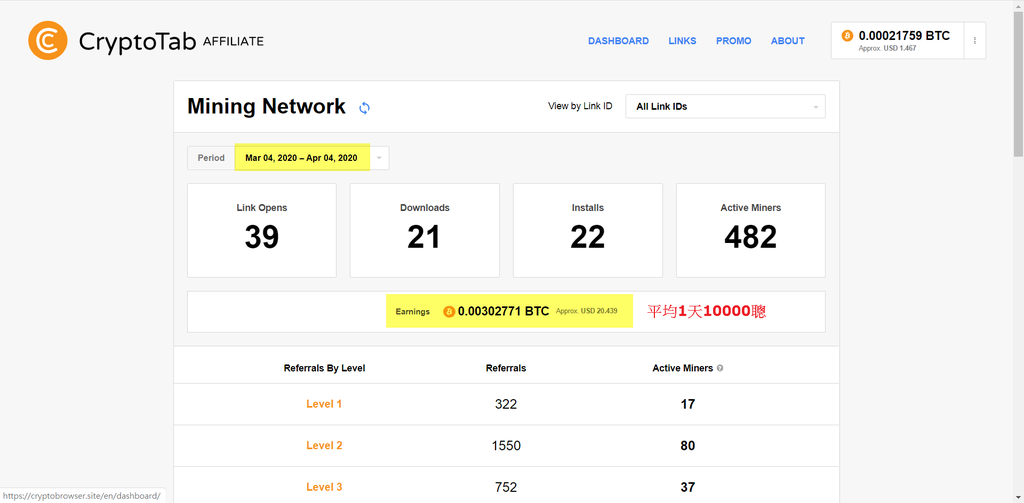The width and height of the screenshot is (1024, 503).
Task: Click the 0.00021759 BTC balance box
Action: (897, 41)
